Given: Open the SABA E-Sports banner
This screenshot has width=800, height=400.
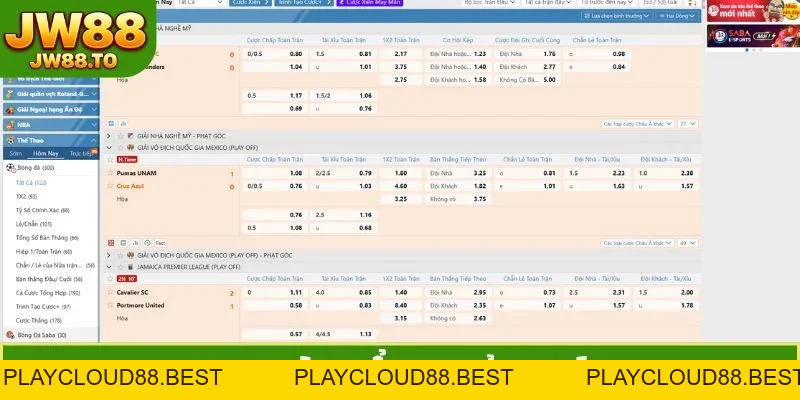Looking at the screenshot, I should tap(752, 36).
